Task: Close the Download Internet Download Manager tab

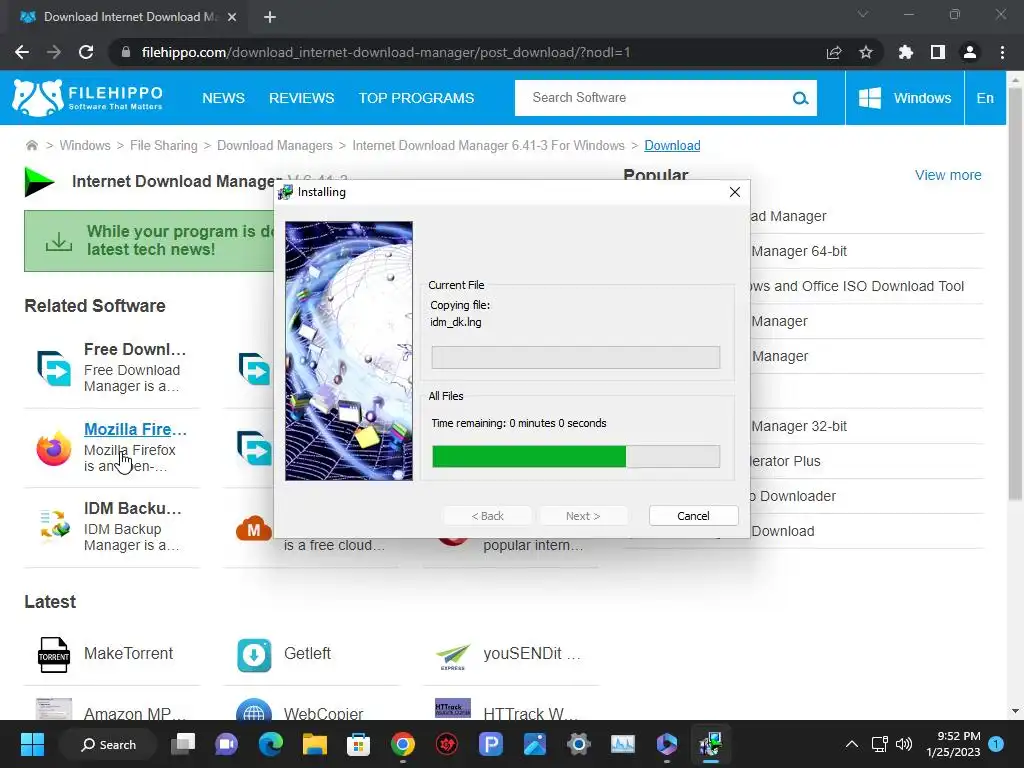Action: [232, 17]
